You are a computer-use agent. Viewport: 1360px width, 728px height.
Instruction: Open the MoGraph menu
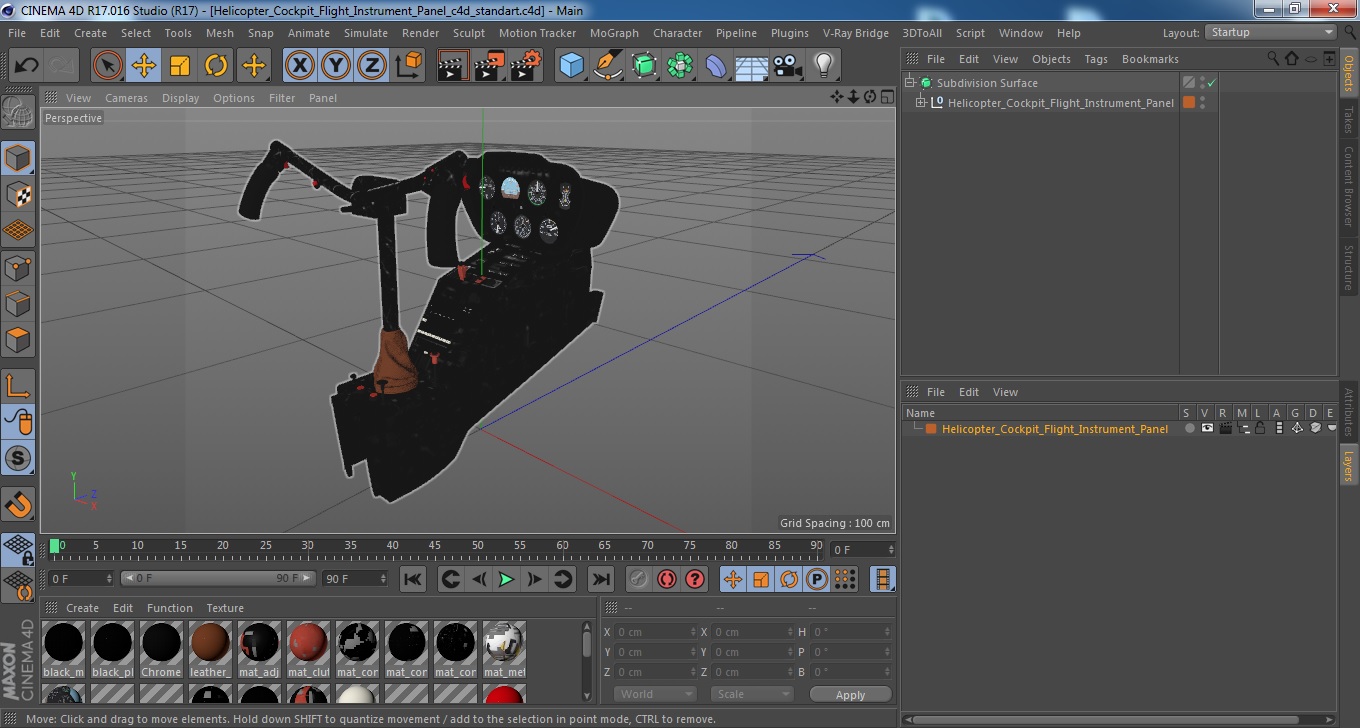[614, 33]
